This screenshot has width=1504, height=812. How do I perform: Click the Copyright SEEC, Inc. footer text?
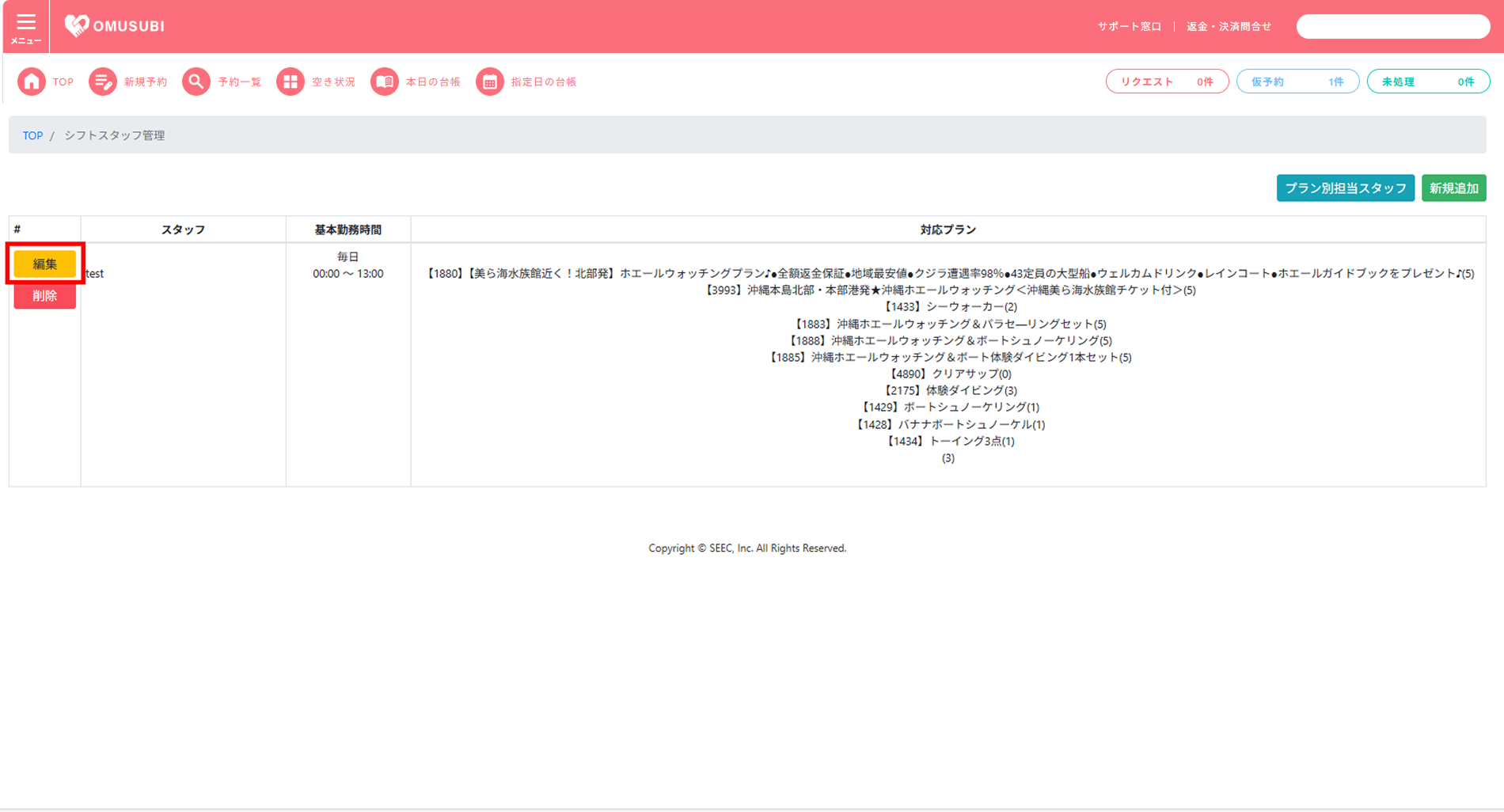[x=747, y=548]
